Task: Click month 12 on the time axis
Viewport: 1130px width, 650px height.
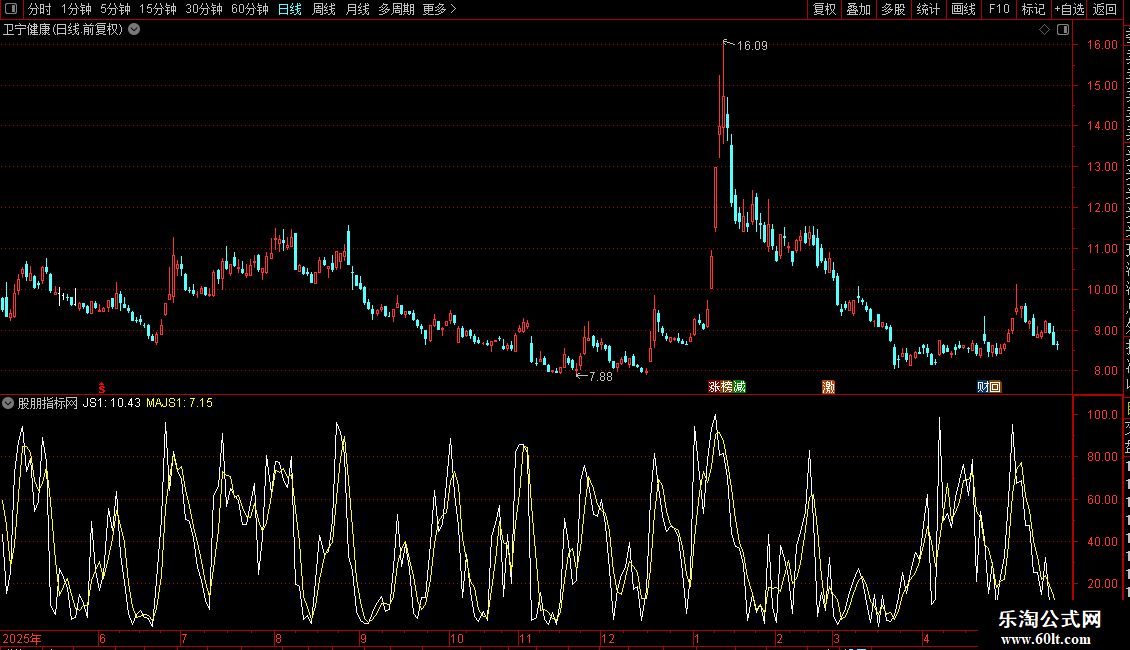Action: point(608,638)
